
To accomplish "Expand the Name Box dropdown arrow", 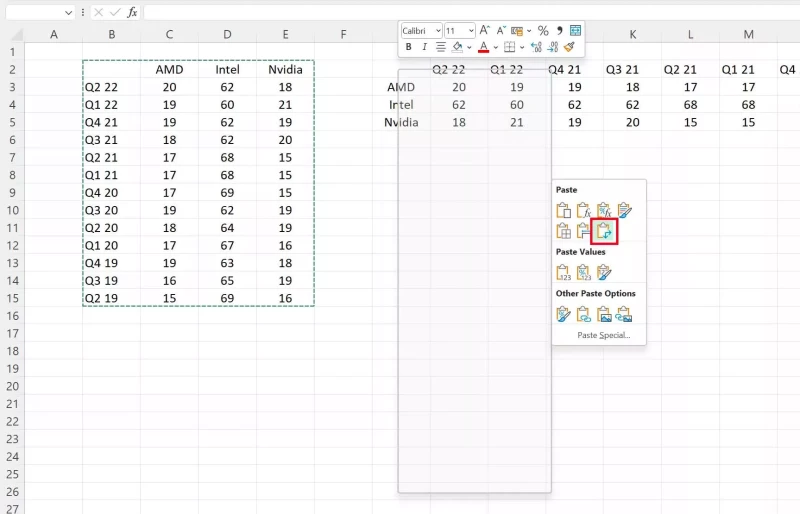I will [68, 12].
